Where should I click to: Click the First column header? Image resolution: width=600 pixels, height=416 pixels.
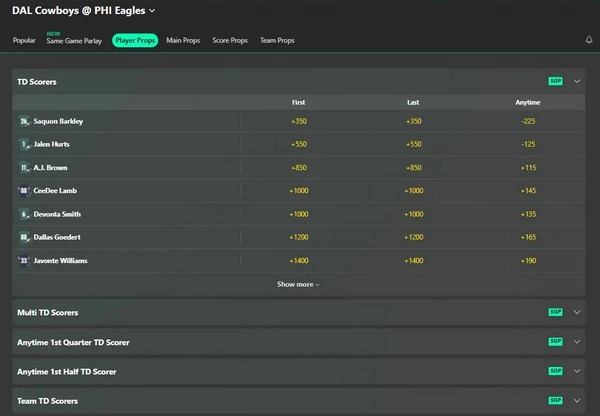click(x=298, y=103)
